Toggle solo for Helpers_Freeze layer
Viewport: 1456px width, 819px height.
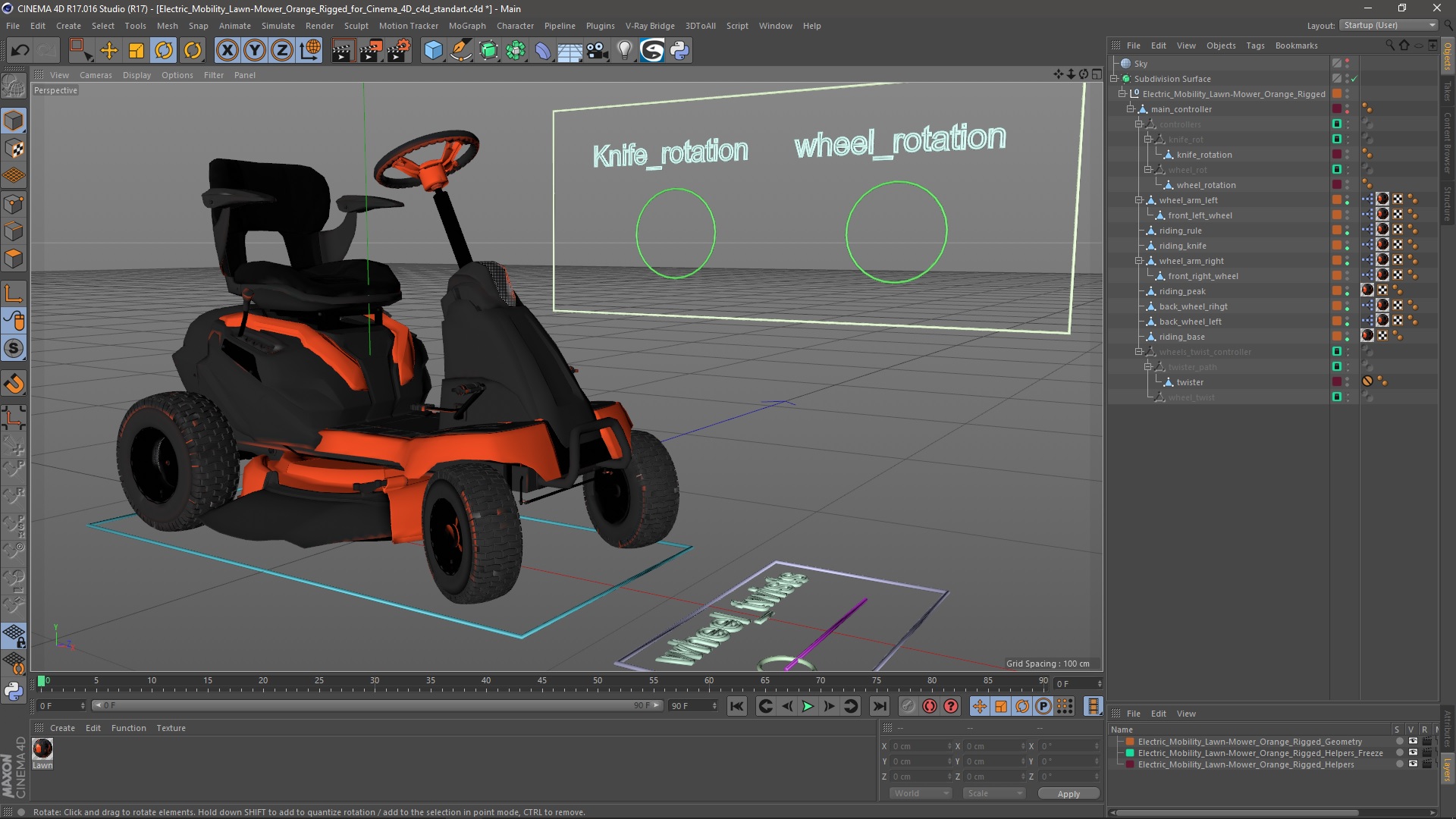[x=1398, y=753]
